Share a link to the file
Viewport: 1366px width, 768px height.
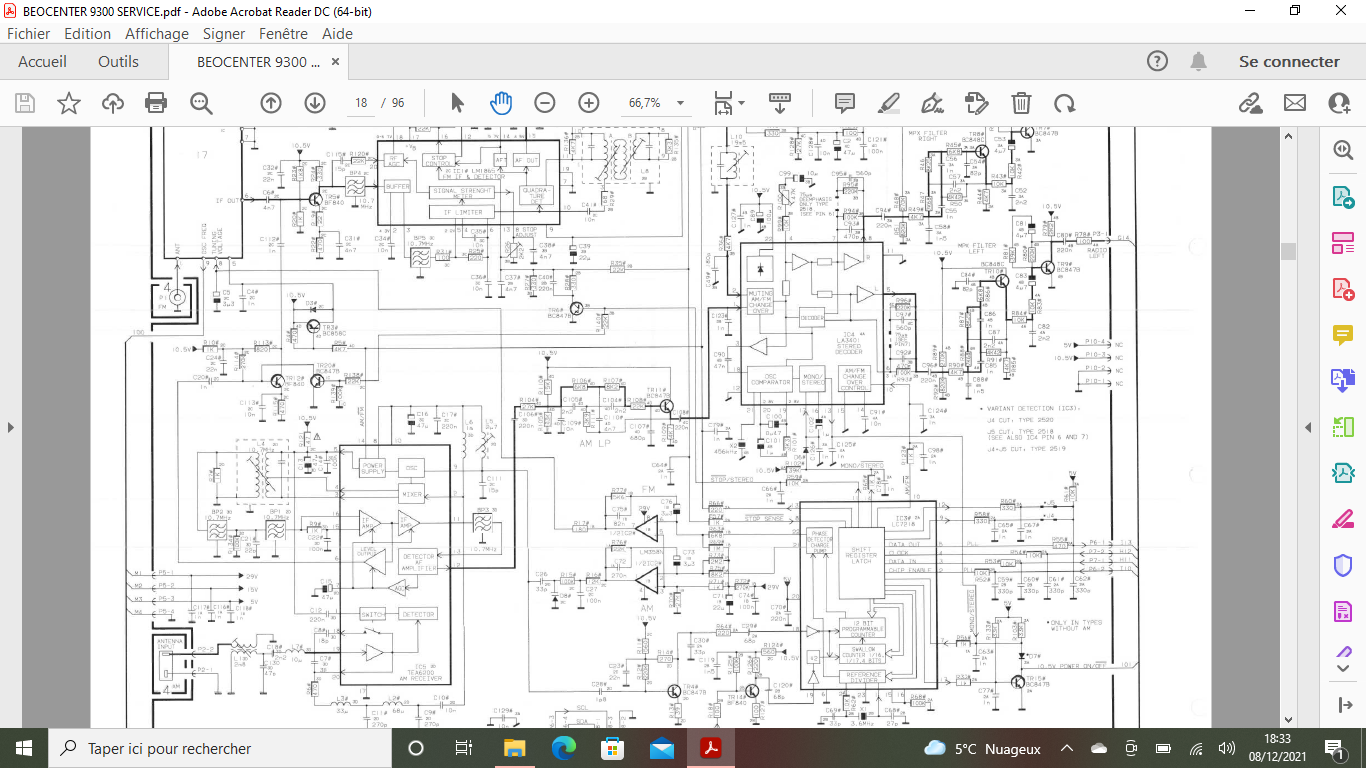1250,103
